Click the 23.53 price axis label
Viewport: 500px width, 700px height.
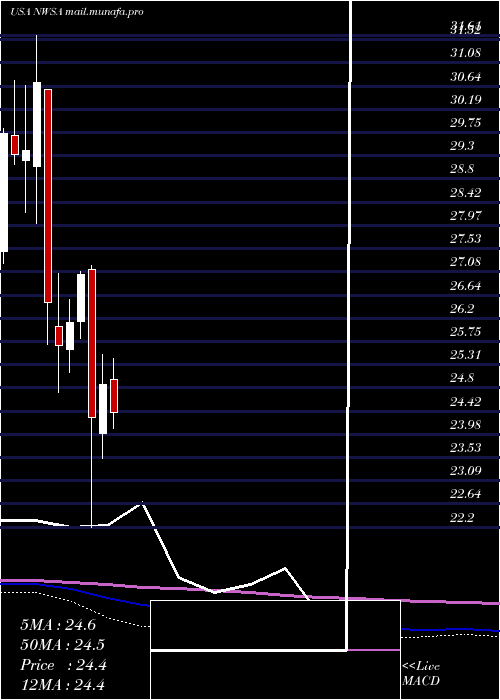(x=466, y=447)
